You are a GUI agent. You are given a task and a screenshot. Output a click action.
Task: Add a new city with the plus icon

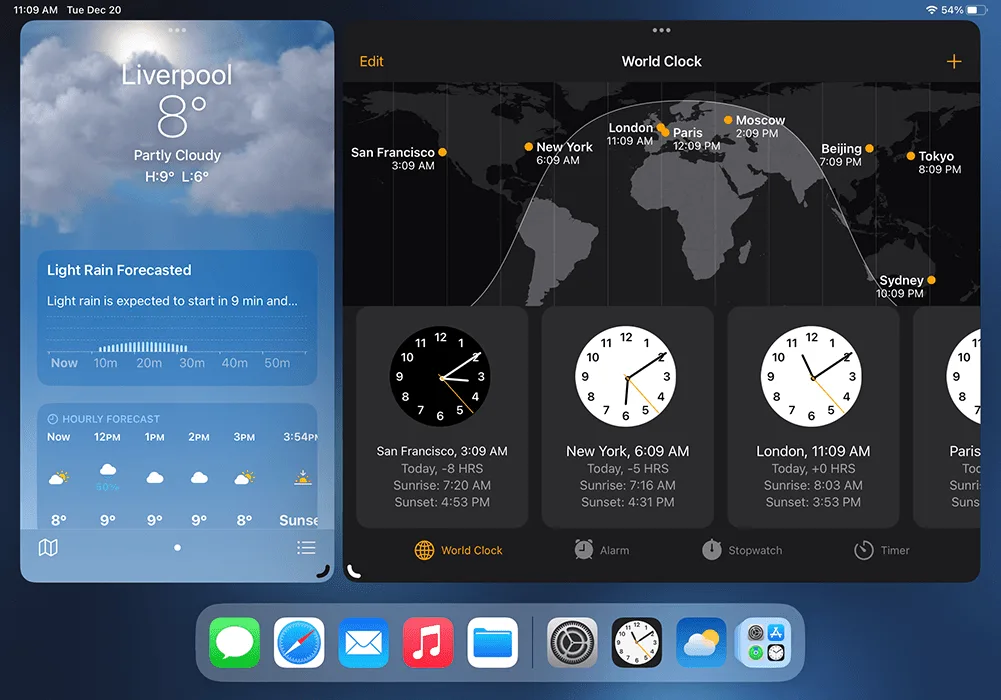click(x=953, y=62)
